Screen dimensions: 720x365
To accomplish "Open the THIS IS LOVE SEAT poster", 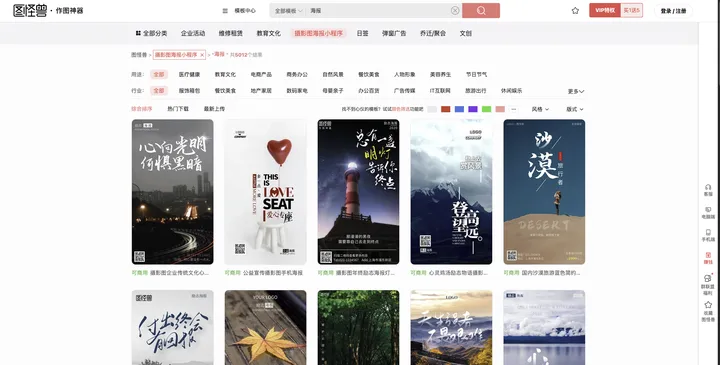I will click(x=265, y=191).
